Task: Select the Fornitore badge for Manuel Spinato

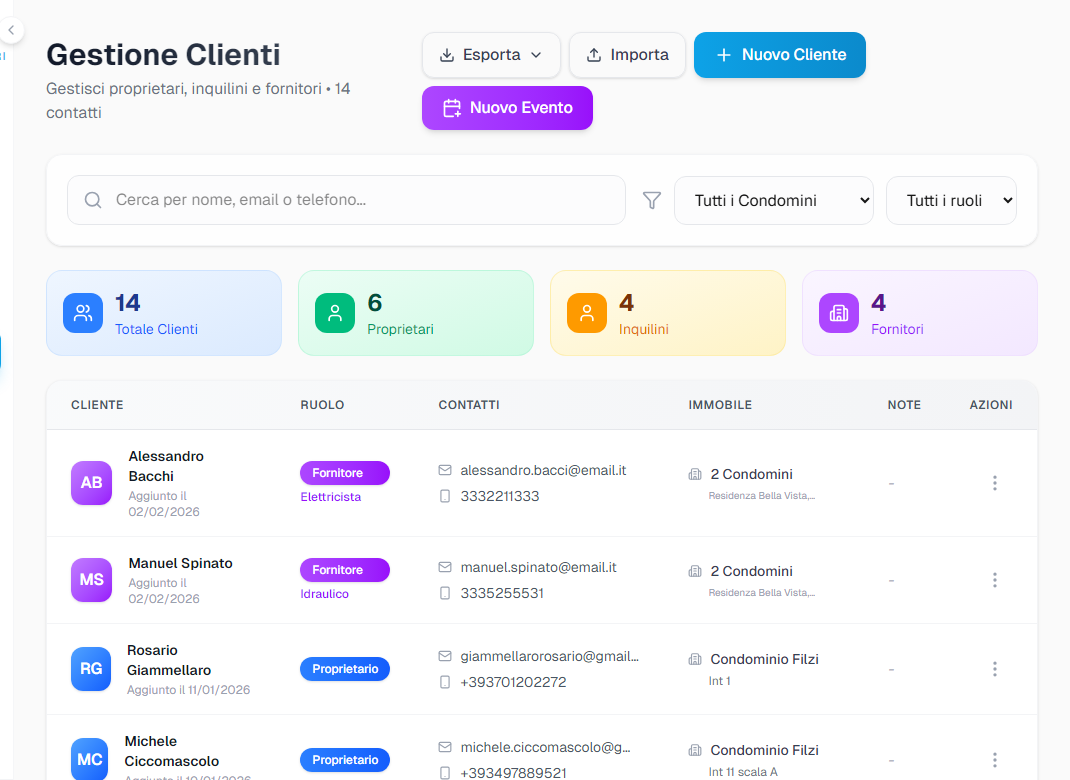Action: point(344,568)
